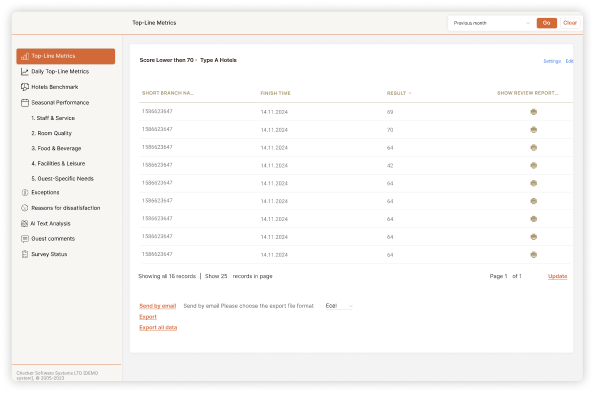Open the review report for result 42
The image size is (595, 393).
pos(534,165)
